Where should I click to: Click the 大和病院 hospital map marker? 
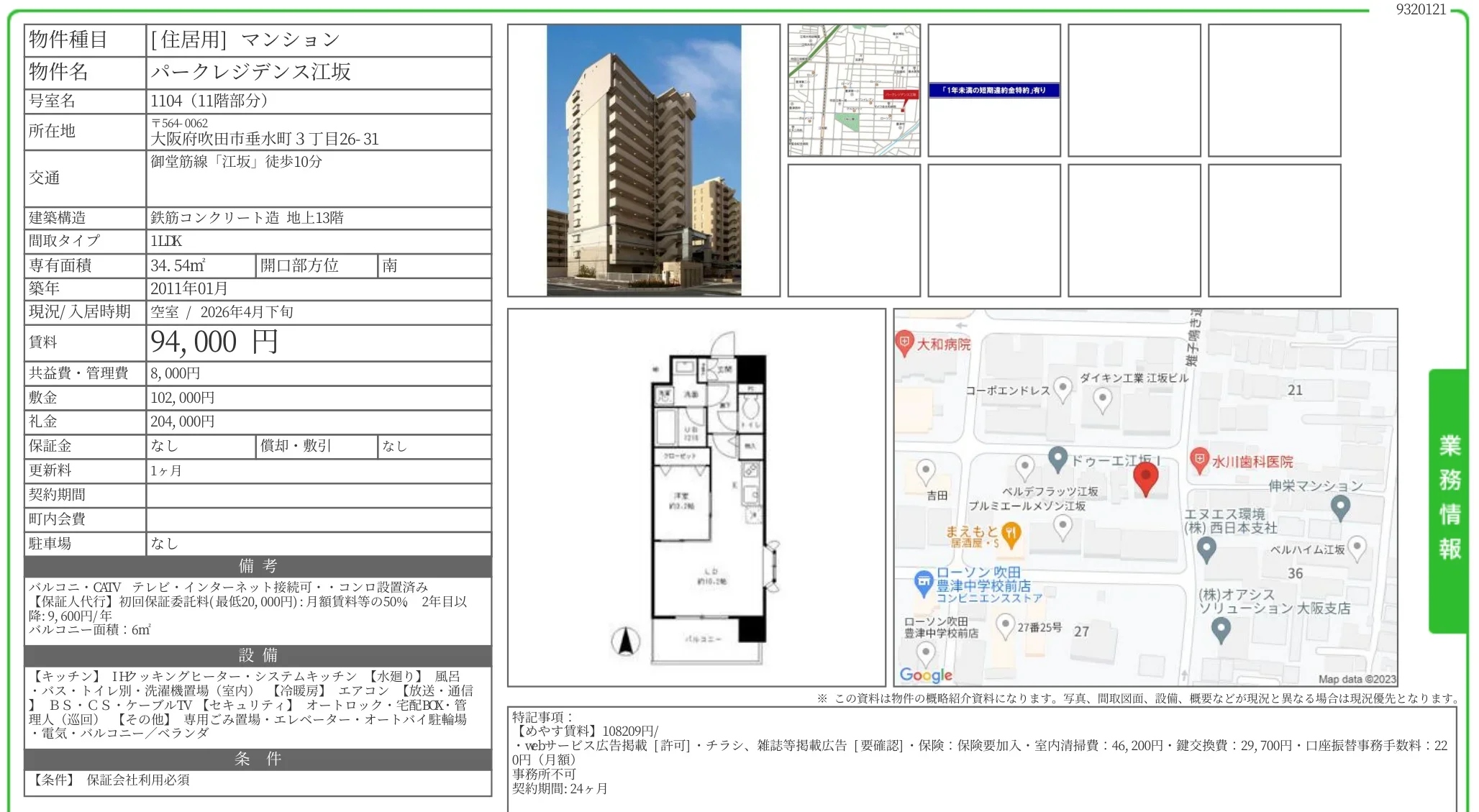(904, 342)
